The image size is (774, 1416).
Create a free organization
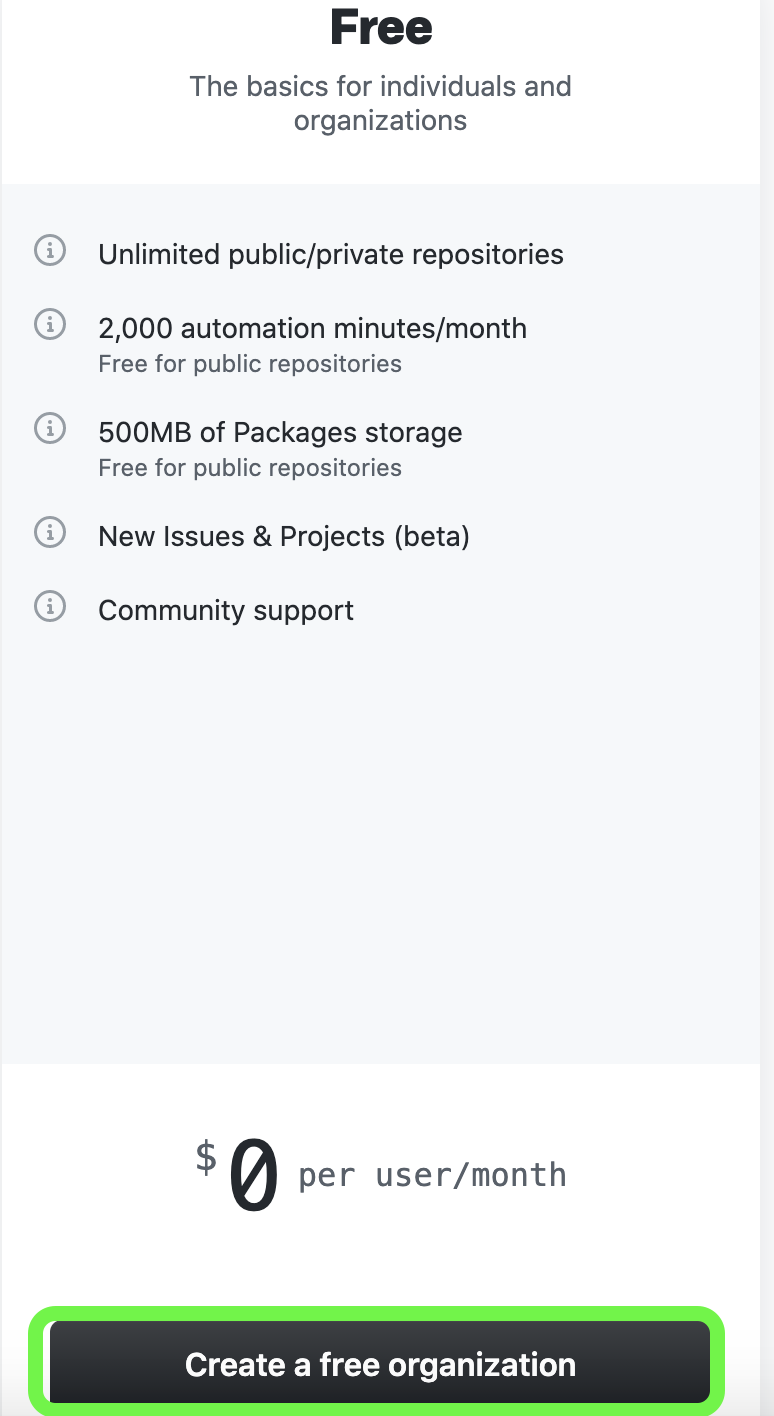[x=380, y=1364]
